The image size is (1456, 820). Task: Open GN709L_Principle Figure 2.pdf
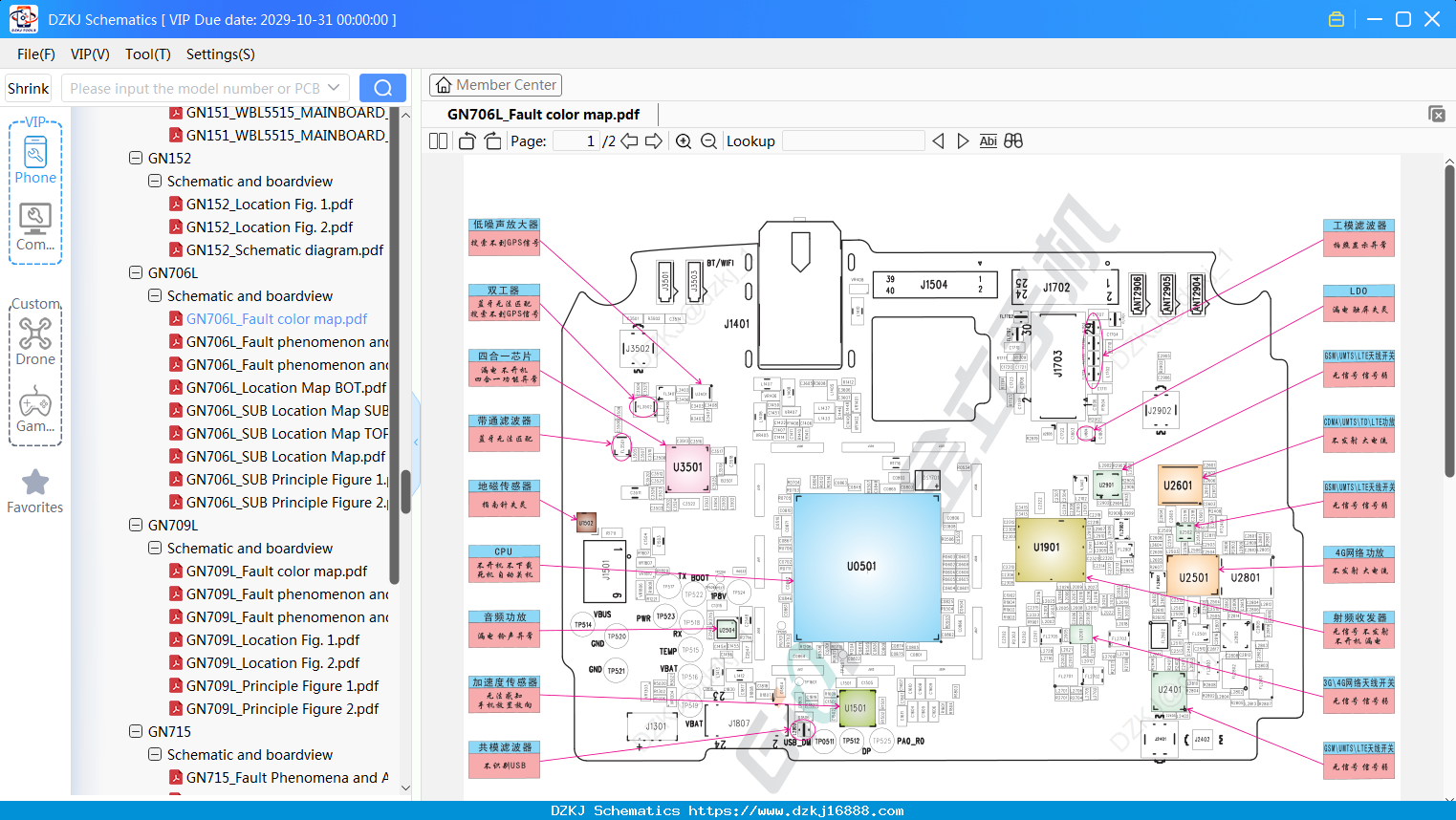282,709
